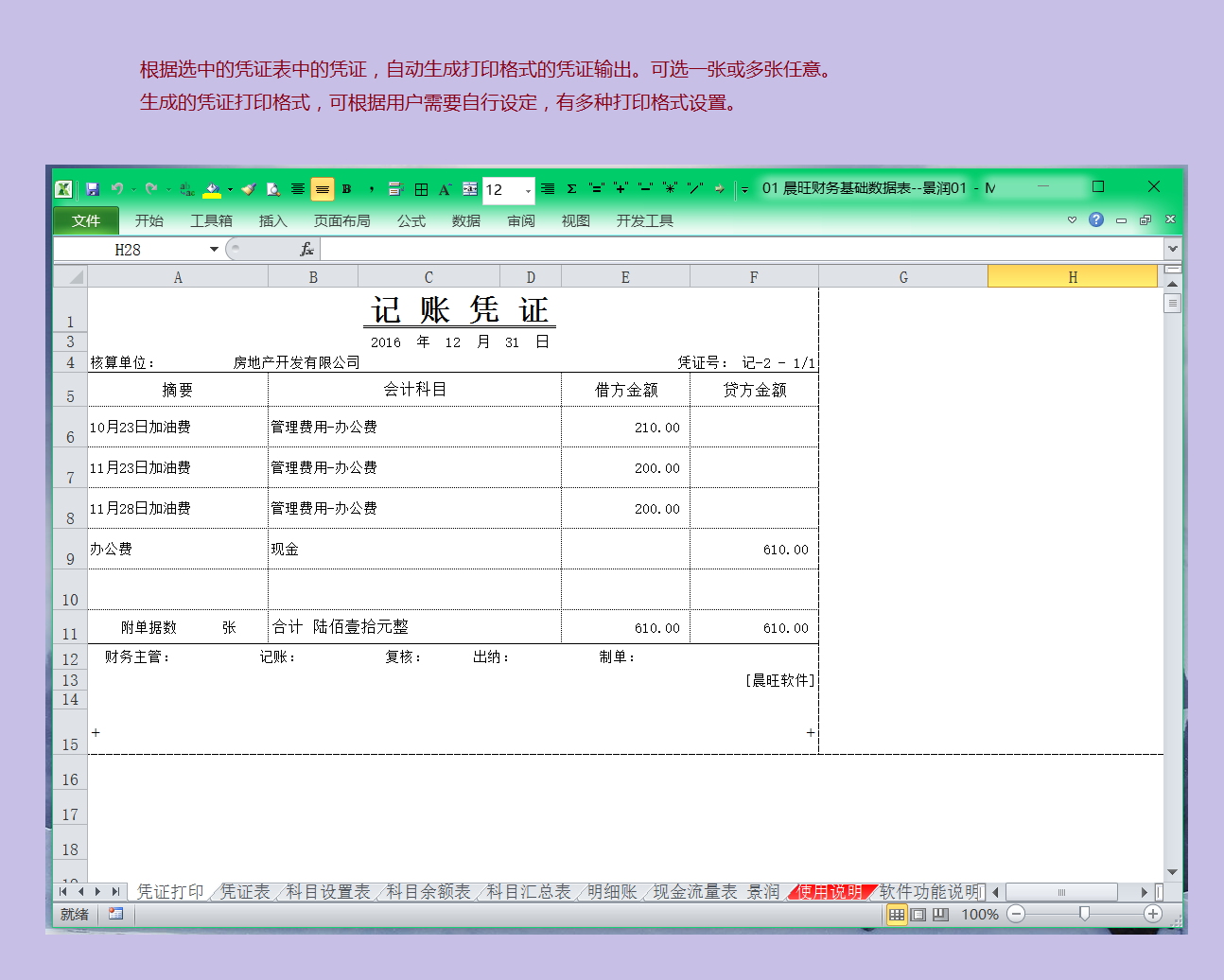This screenshot has width=1224, height=980.
Task: Expand the Name Box dropdown next to H28
Action: (x=214, y=249)
